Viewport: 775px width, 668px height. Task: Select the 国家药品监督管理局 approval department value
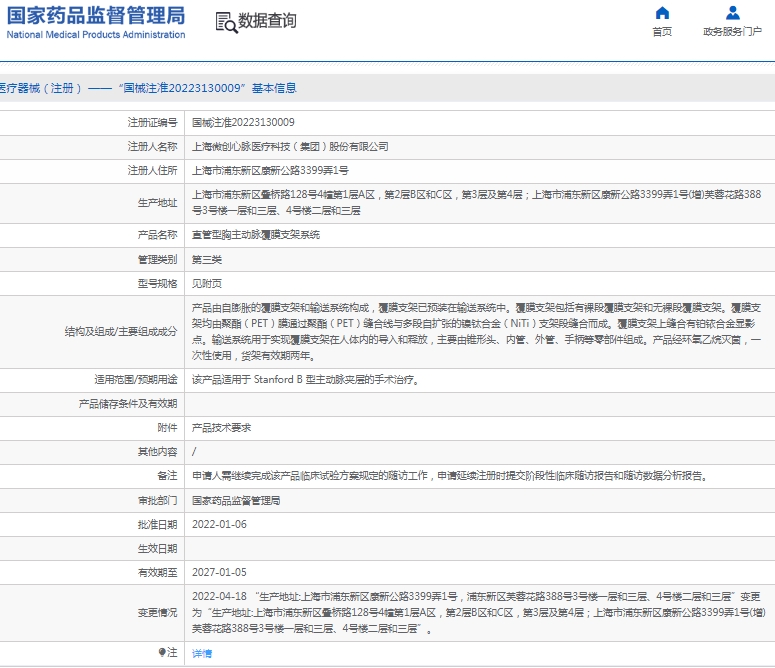[x=236, y=501]
